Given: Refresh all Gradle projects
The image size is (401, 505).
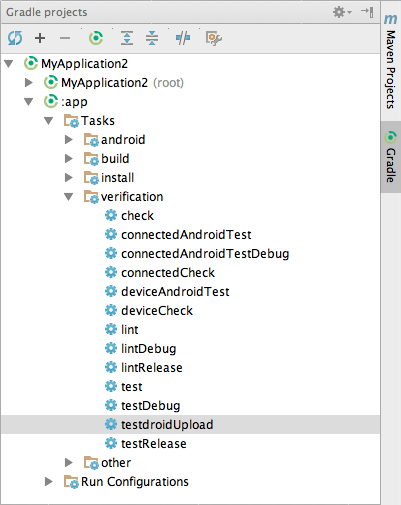Looking at the screenshot, I should click(x=15, y=38).
